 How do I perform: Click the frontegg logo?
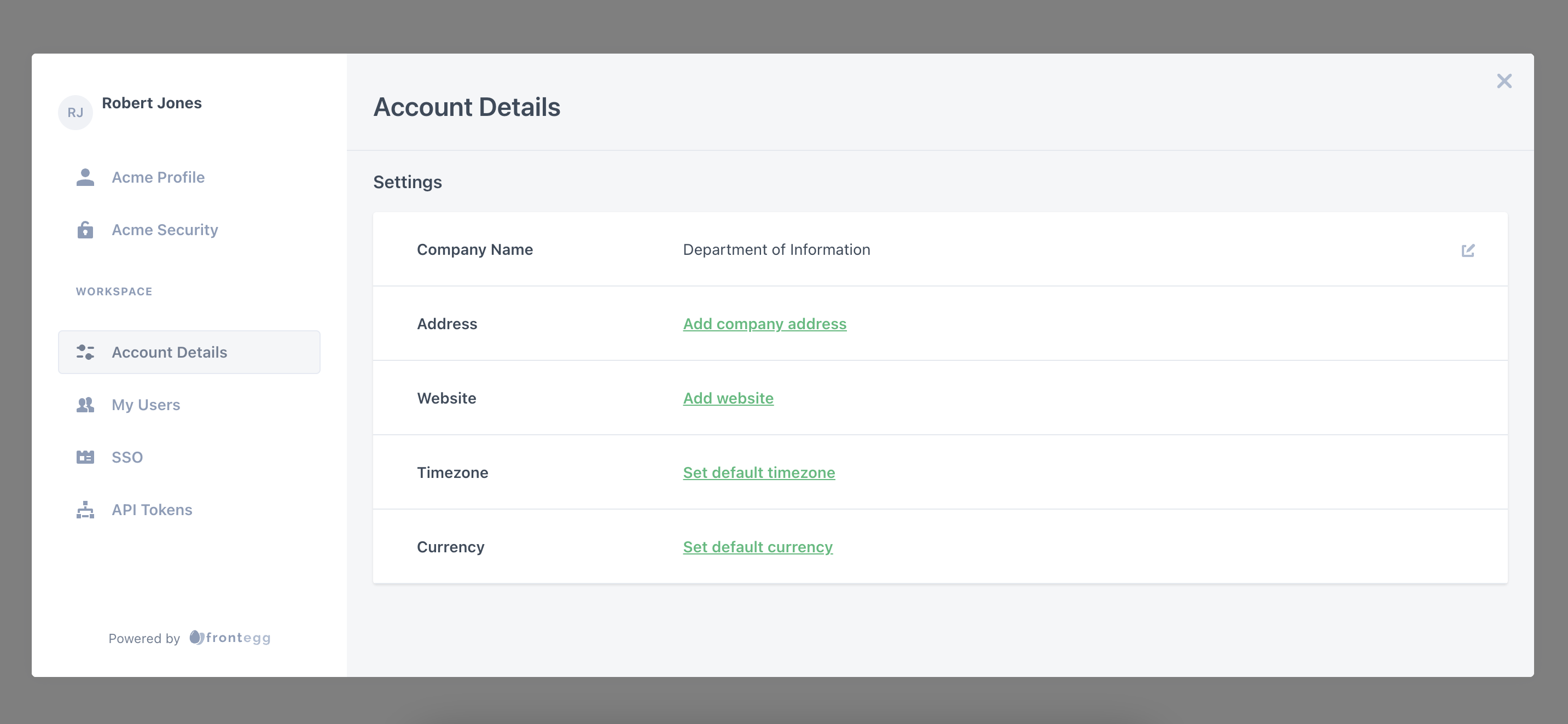point(230,638)
